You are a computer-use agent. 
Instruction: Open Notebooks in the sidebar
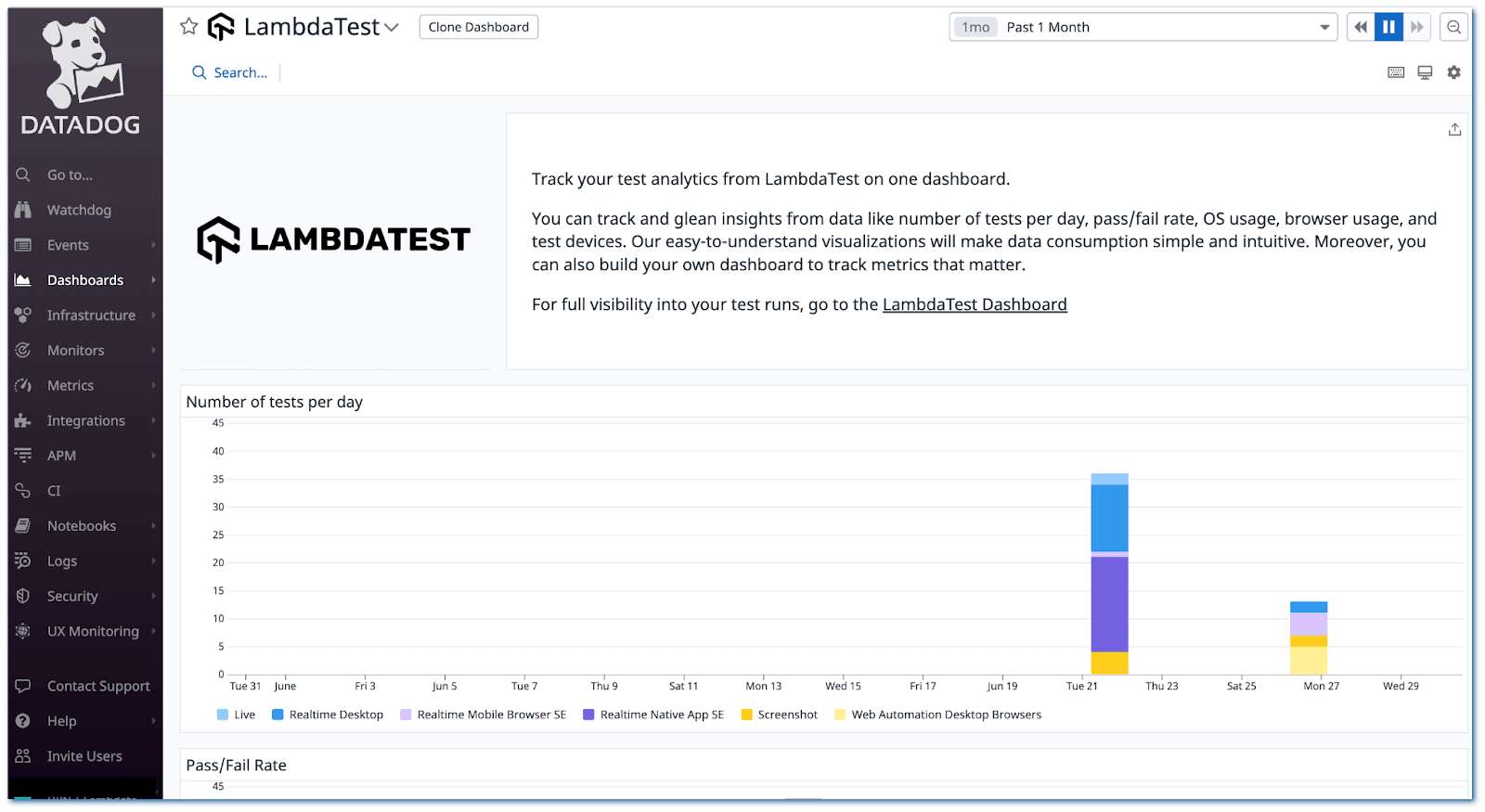tap(84, 526)
